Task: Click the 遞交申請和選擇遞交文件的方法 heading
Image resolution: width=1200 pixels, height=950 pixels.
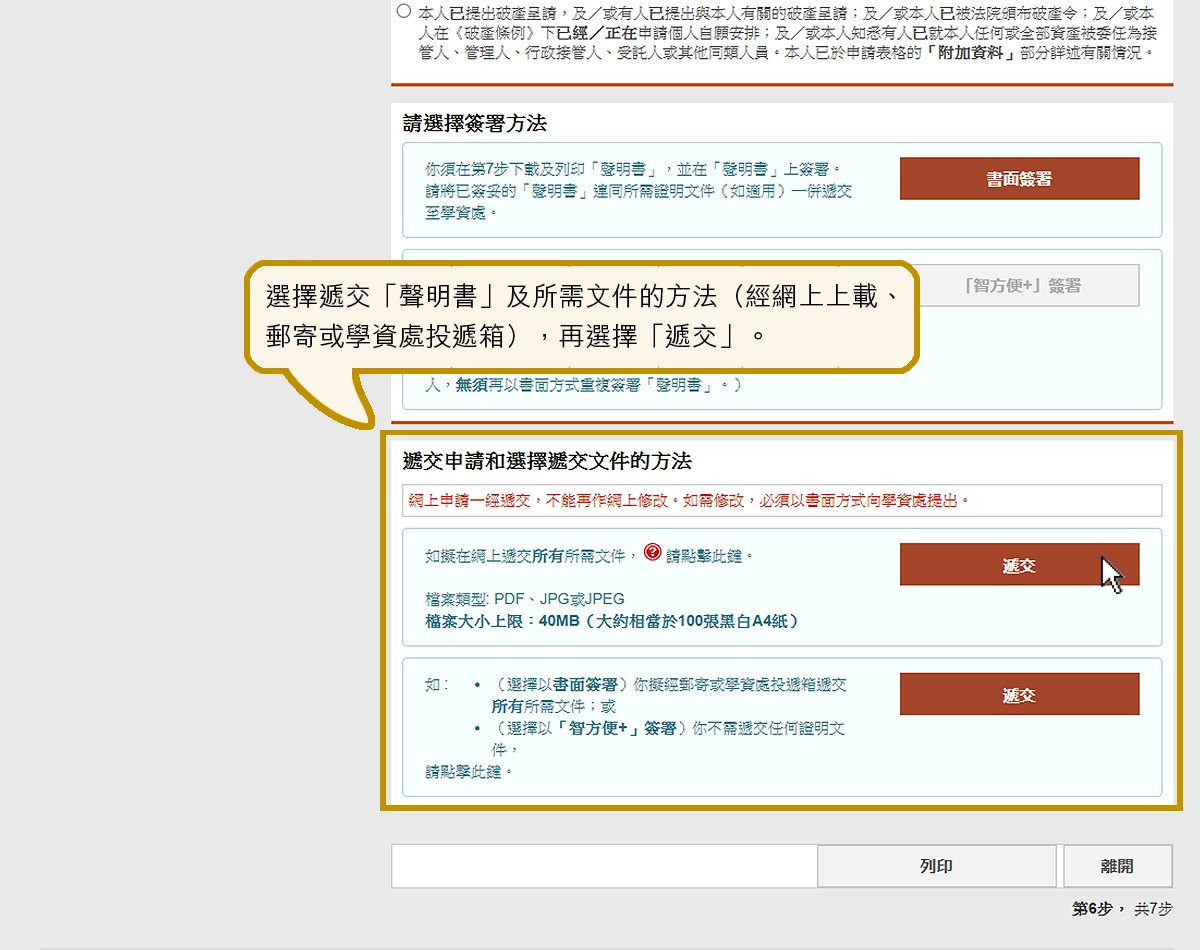Action: [546, 461]
